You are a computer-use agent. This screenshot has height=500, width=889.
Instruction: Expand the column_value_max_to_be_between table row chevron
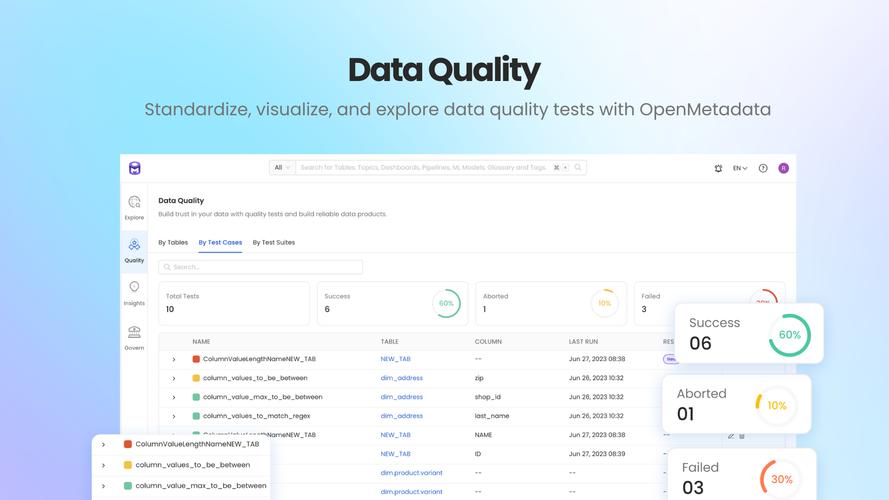tap(174, 397)
